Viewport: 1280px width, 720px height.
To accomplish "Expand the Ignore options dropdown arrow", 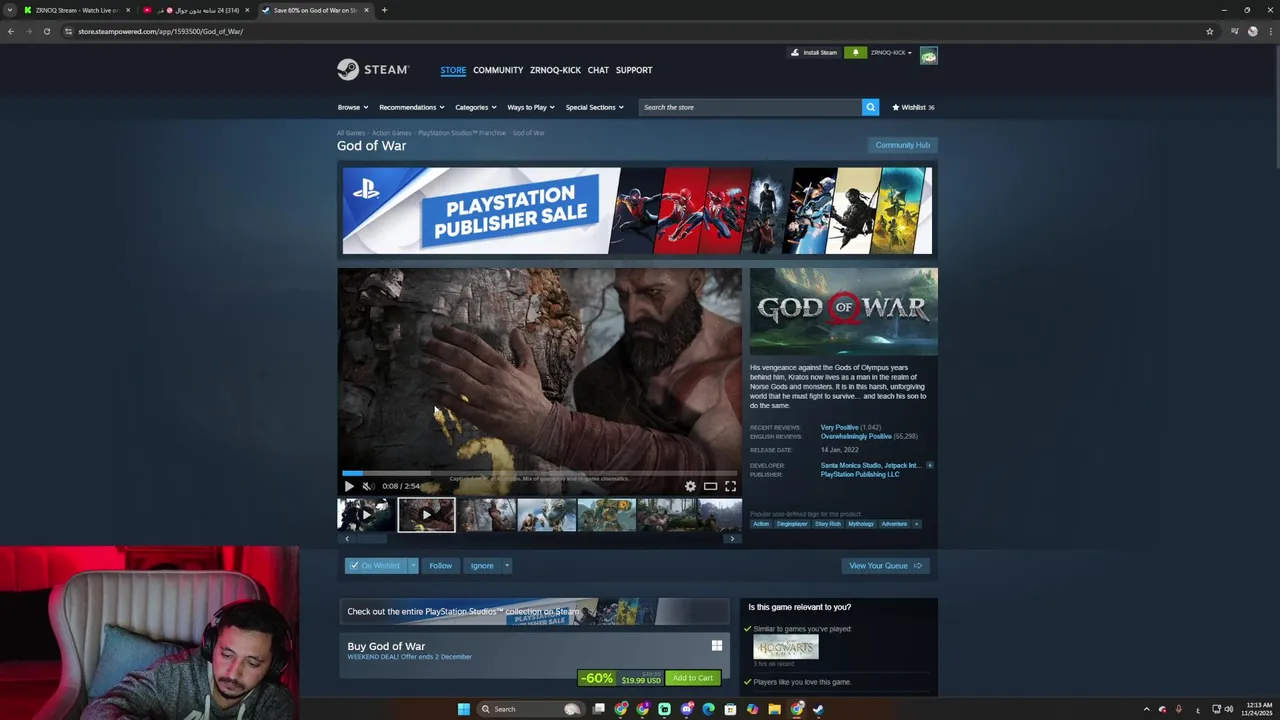I will click(x=506, y=566).
